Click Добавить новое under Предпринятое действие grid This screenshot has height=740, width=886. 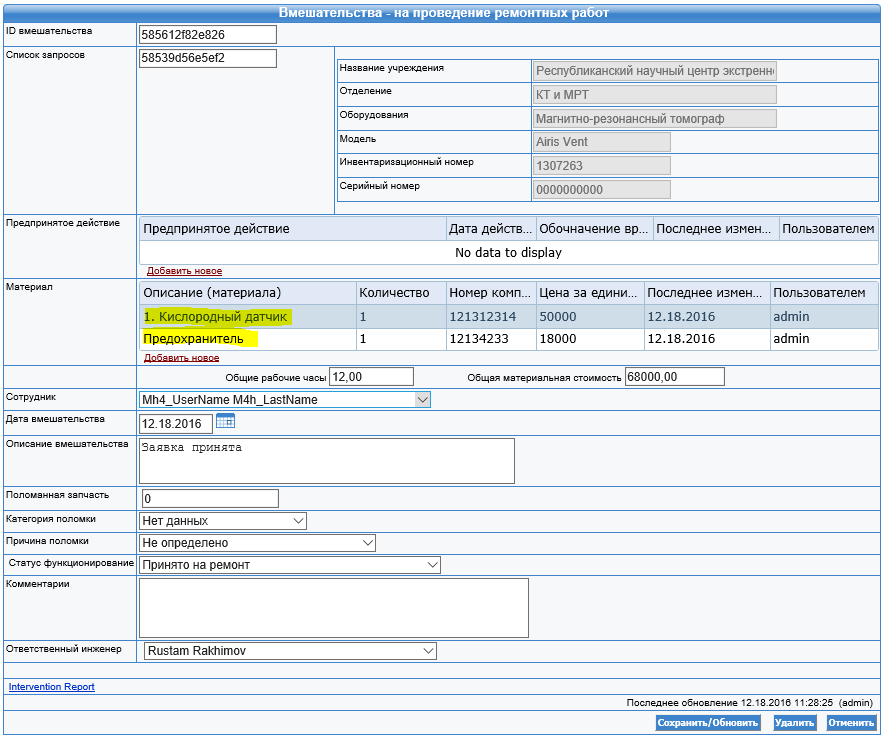pyautogui.click(x=184, y=271)
